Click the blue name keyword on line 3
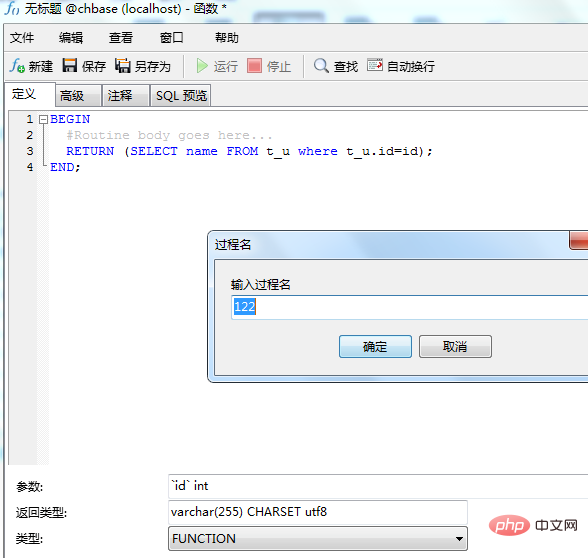588x558 pixels. point(202,151)
